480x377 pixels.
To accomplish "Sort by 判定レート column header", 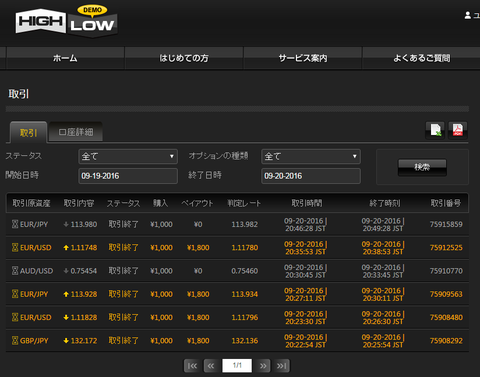I will [244, 203].
